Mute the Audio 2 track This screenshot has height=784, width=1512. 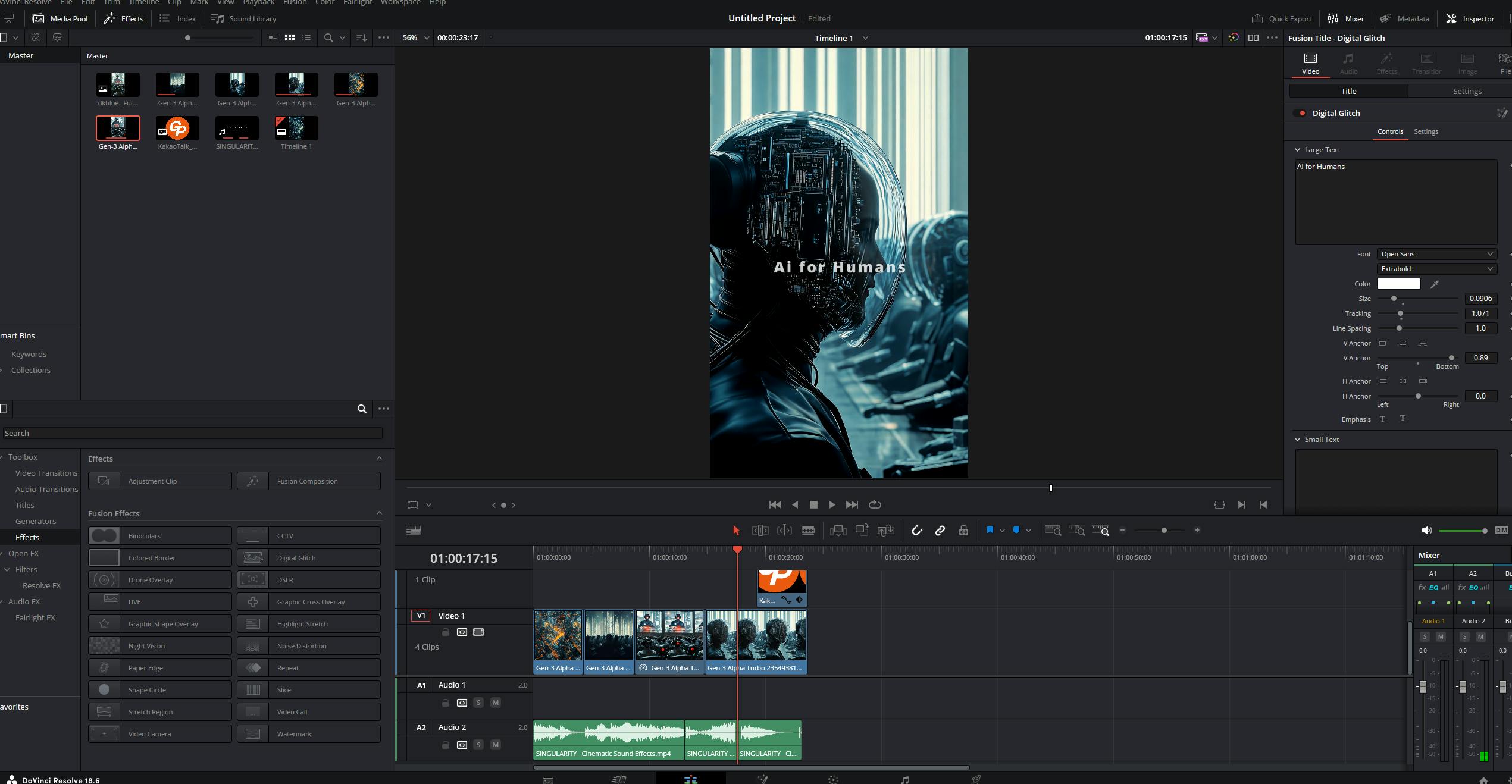(495, 745)
